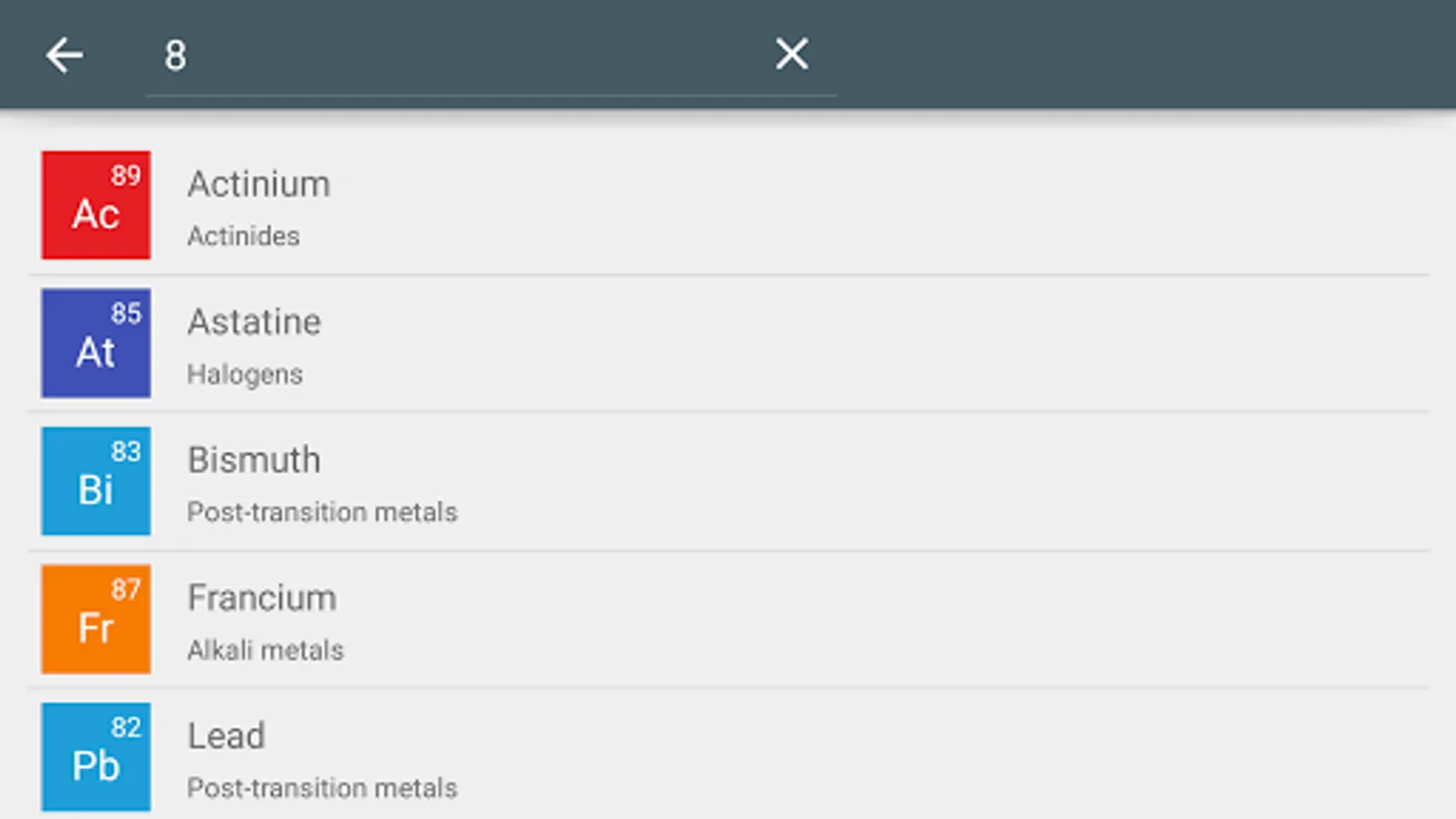Click the search input field
The height and width of the screenshot is (819, 1456).
455,56
